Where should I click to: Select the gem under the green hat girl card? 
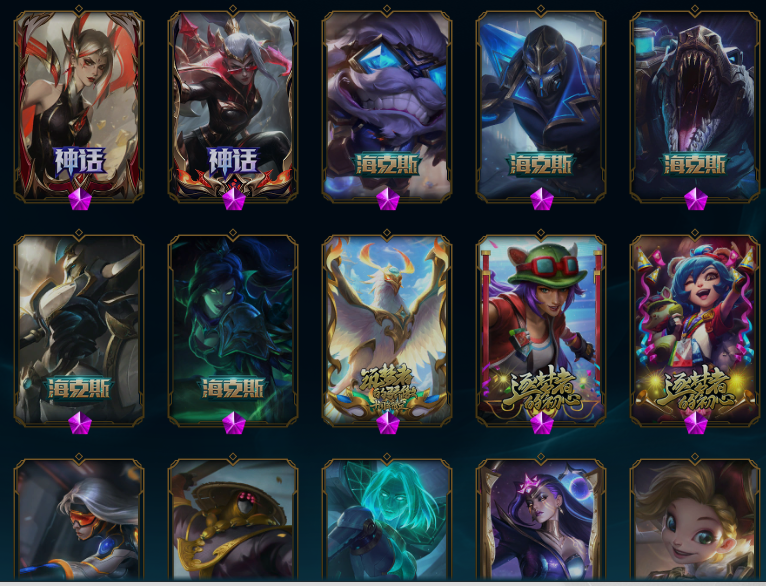coord(542,423)
